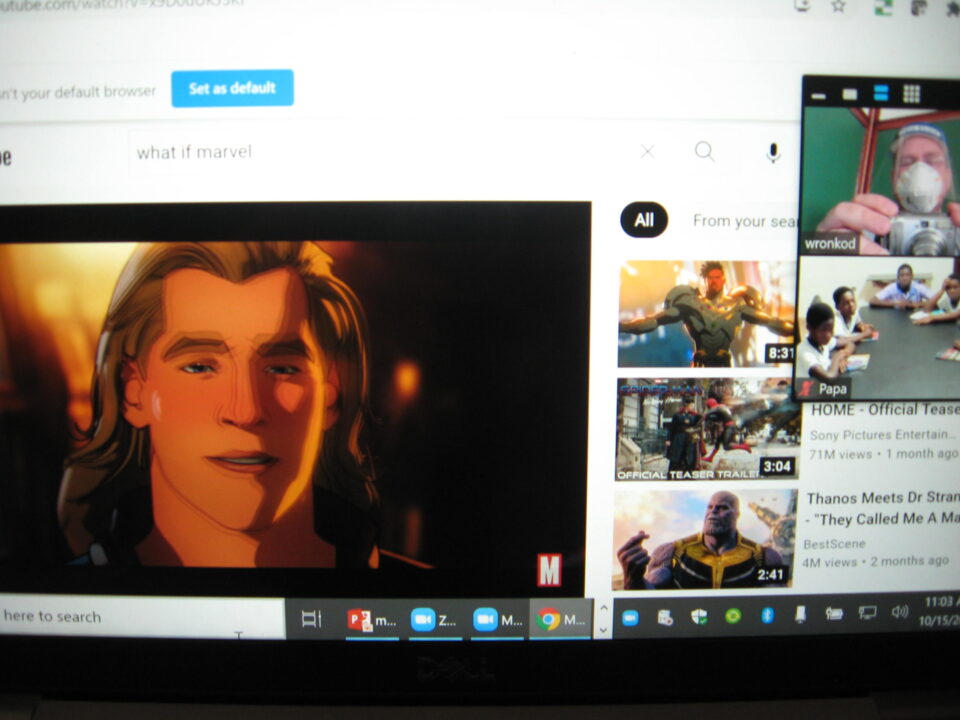Select the "All" filter chip
Image resolution: width=960 pixels, height=720 pixels.
[644, 220]
